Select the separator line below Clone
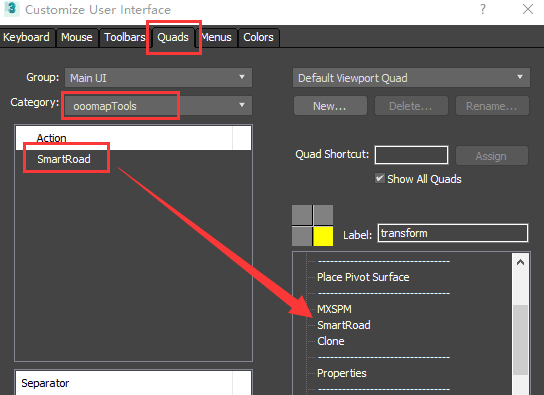The width and height of the screenshot is (544, 395). [x=384, y=357]
